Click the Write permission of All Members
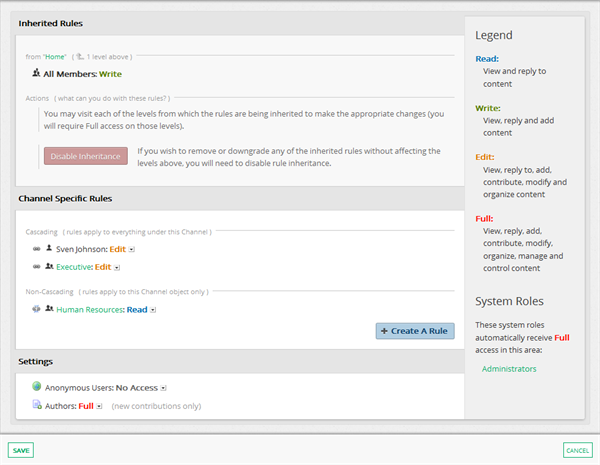The width and height of the screenshot is (600, 465). coord(110,74)
